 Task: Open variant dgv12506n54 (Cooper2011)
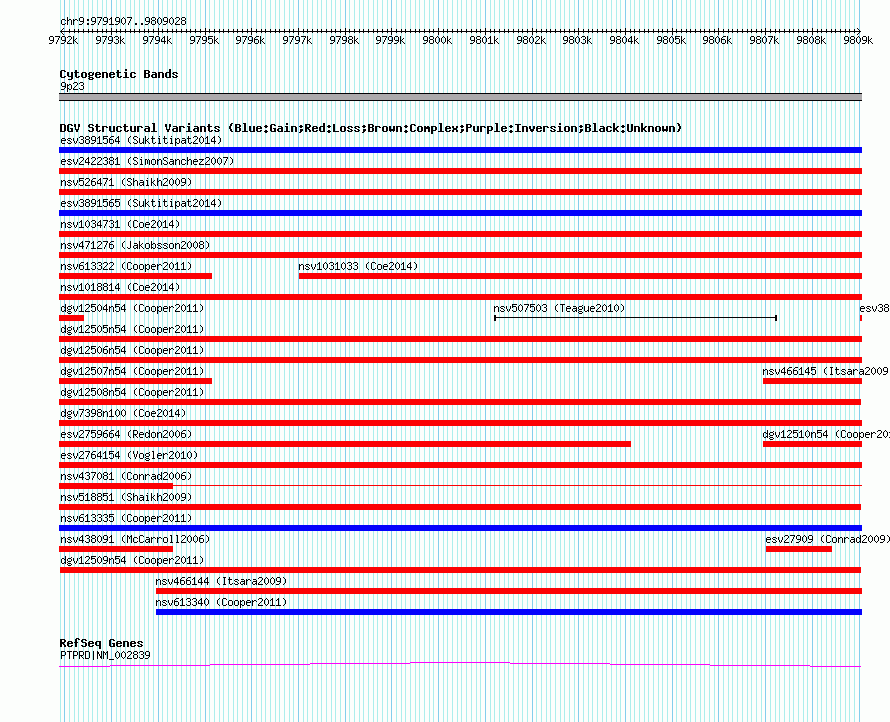tap(132, 350)
